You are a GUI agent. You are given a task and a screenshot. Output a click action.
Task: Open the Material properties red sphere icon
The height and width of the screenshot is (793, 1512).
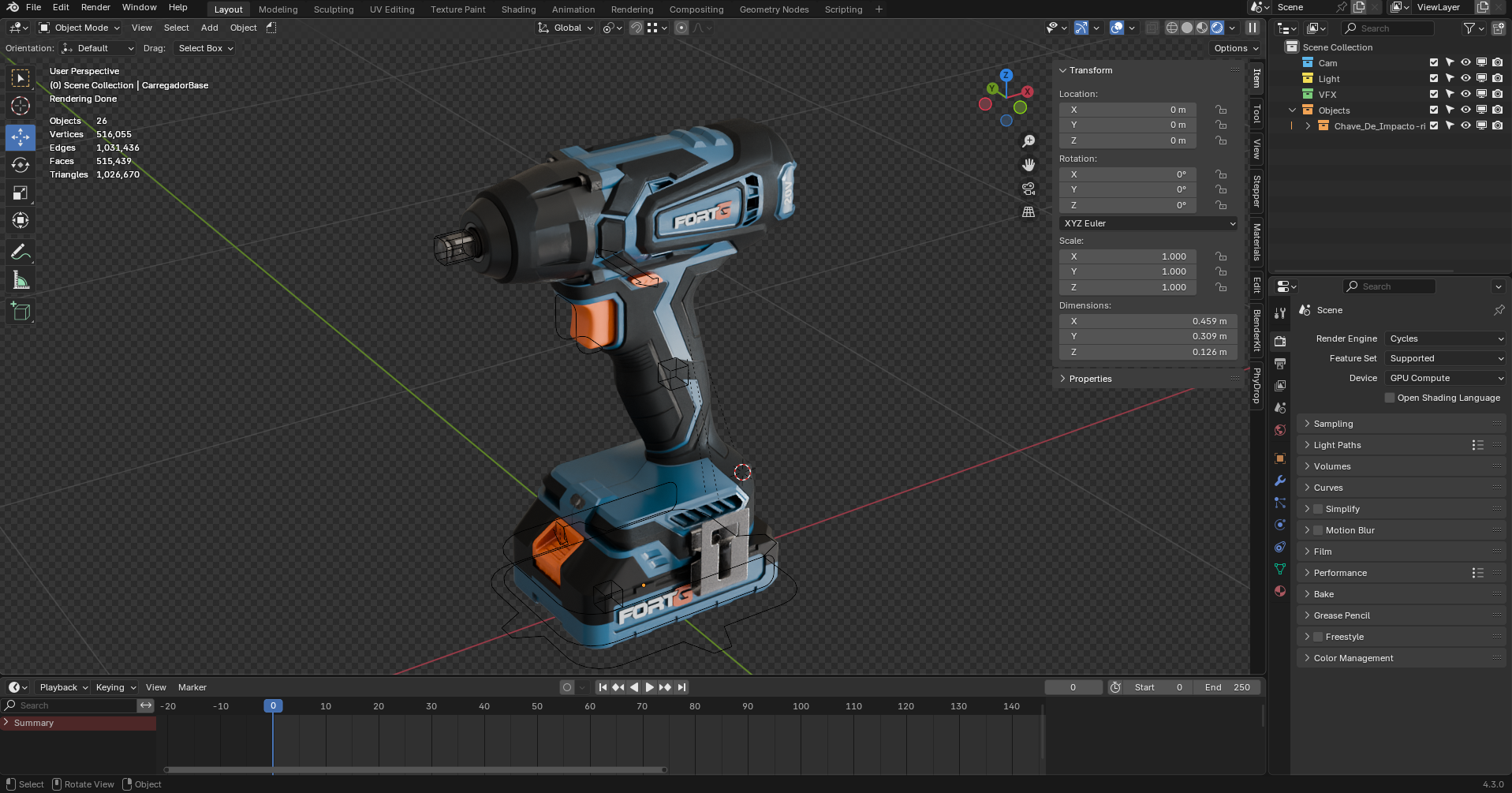click(x=1280, y=591)
